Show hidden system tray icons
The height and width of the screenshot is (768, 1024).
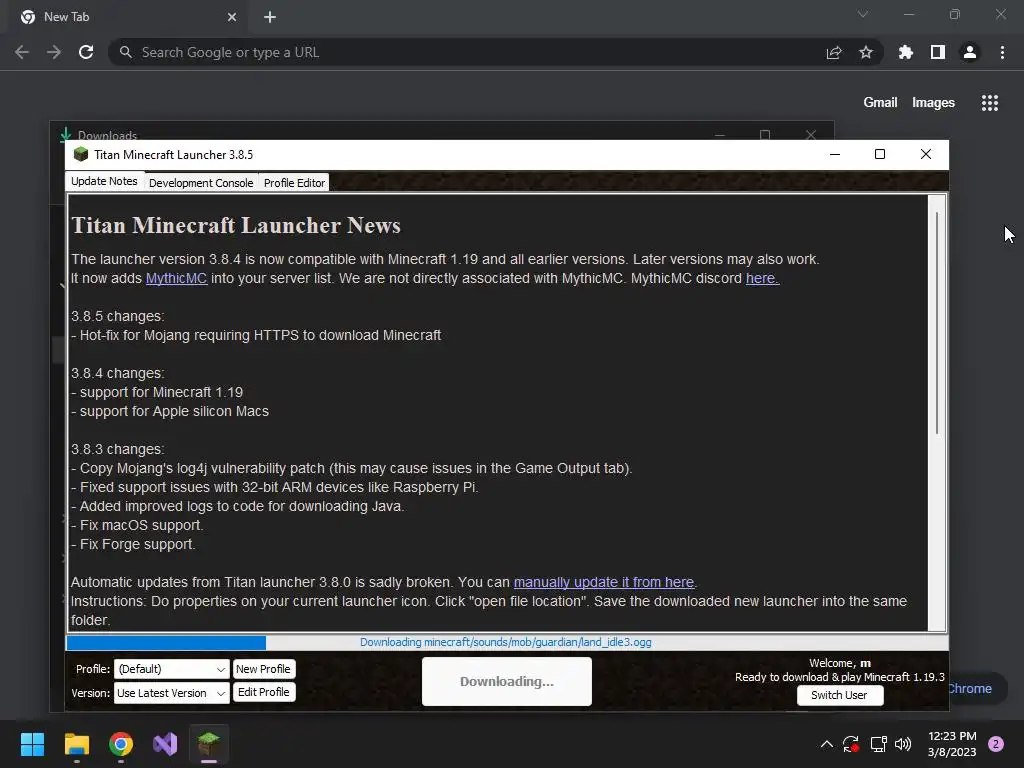click(827, 744)
